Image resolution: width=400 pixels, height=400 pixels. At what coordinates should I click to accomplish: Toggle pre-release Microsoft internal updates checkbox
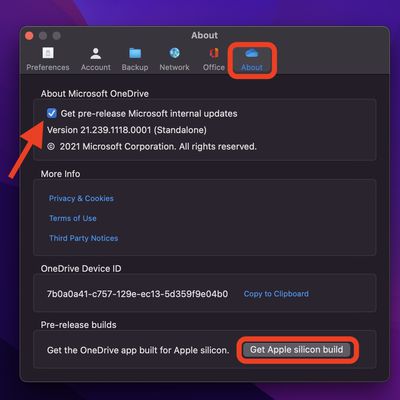[52, 113]
